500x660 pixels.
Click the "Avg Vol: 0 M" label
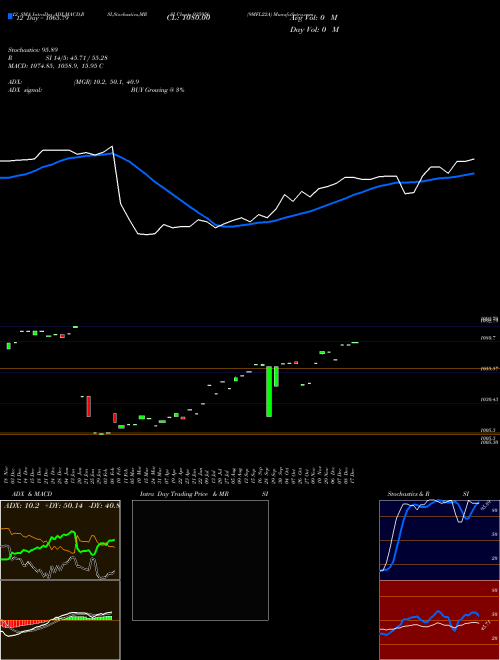tap(314, 18)
